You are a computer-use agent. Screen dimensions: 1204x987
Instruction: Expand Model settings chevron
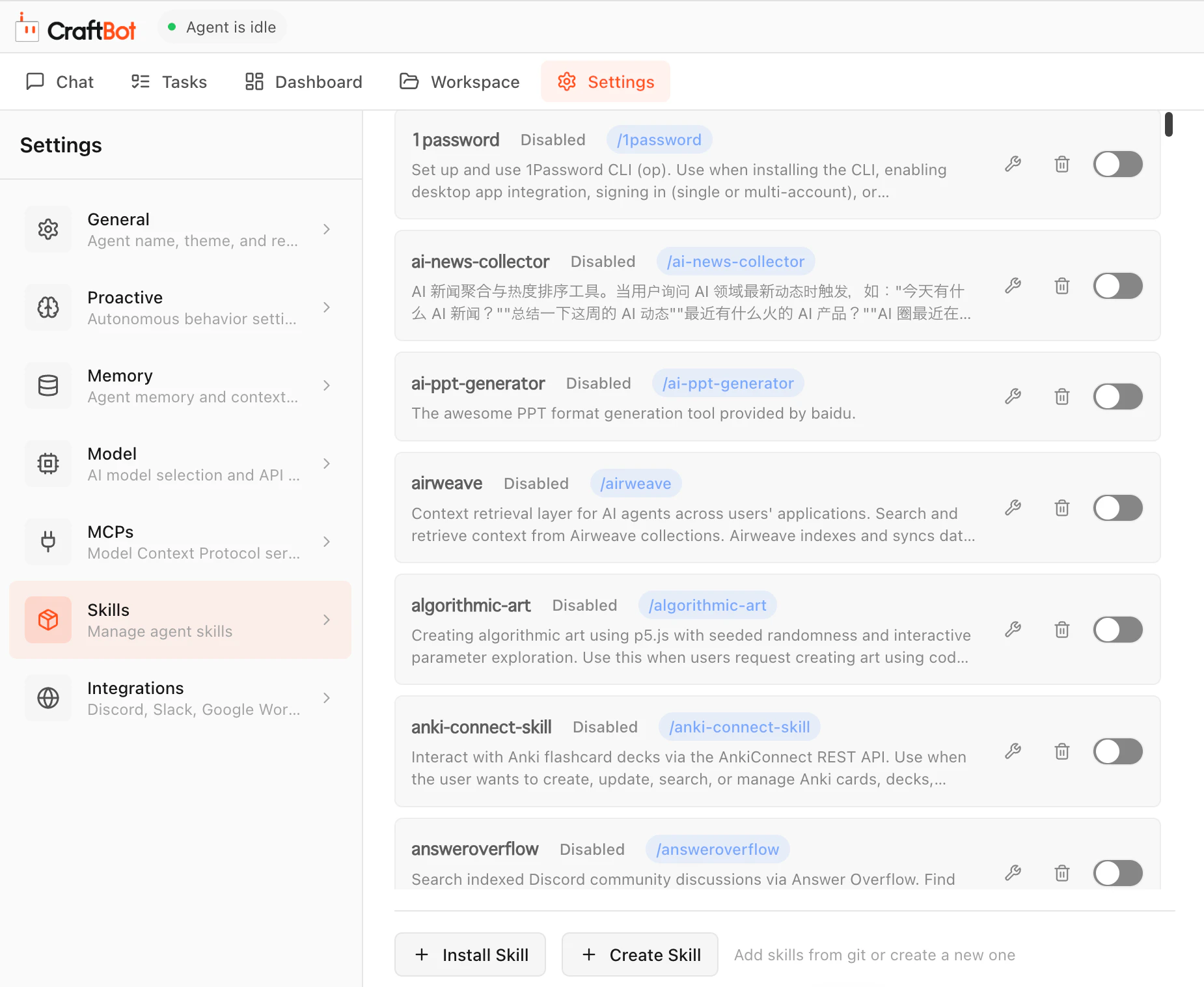[327, 464]
